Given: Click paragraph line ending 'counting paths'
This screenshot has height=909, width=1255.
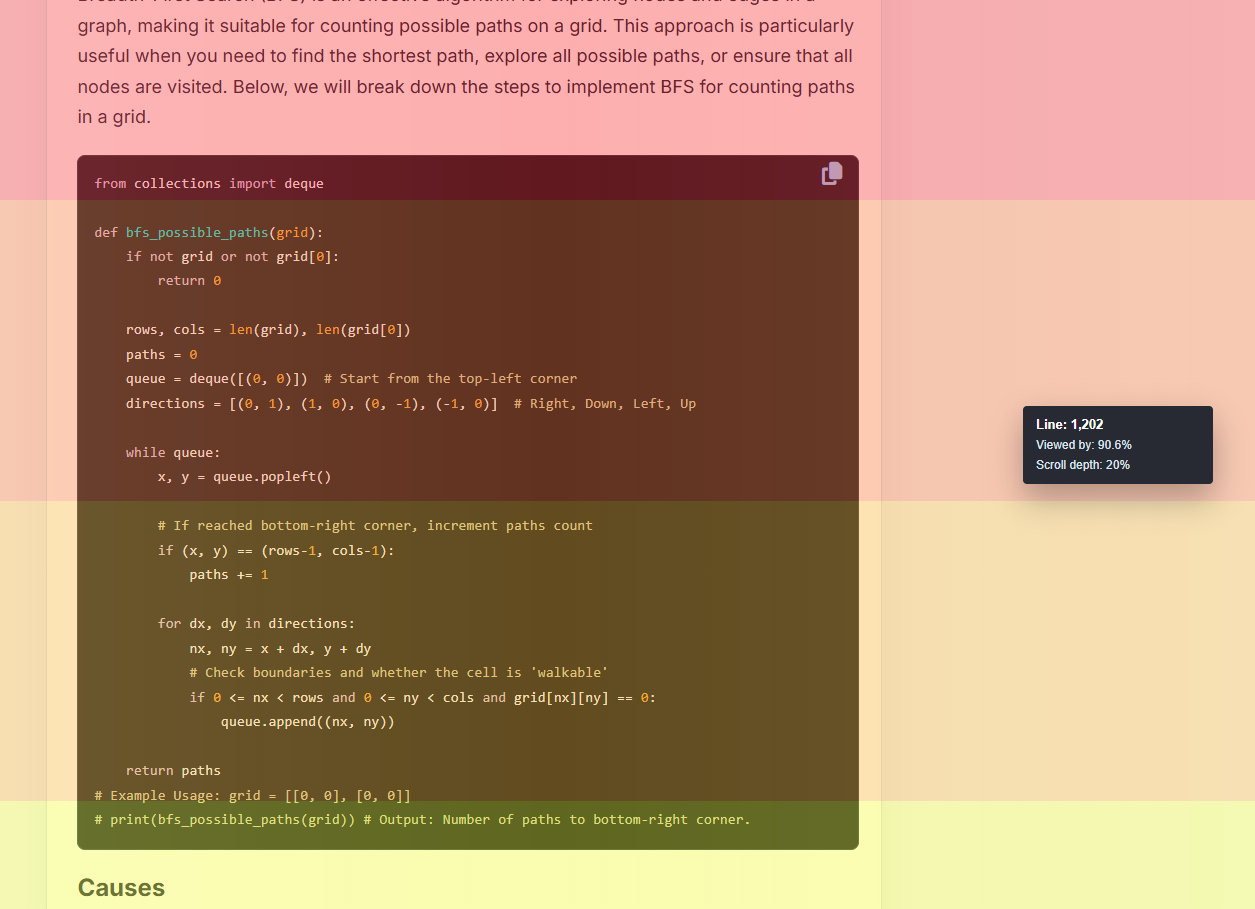Looking at the screenshot, I should coord(466,87).
